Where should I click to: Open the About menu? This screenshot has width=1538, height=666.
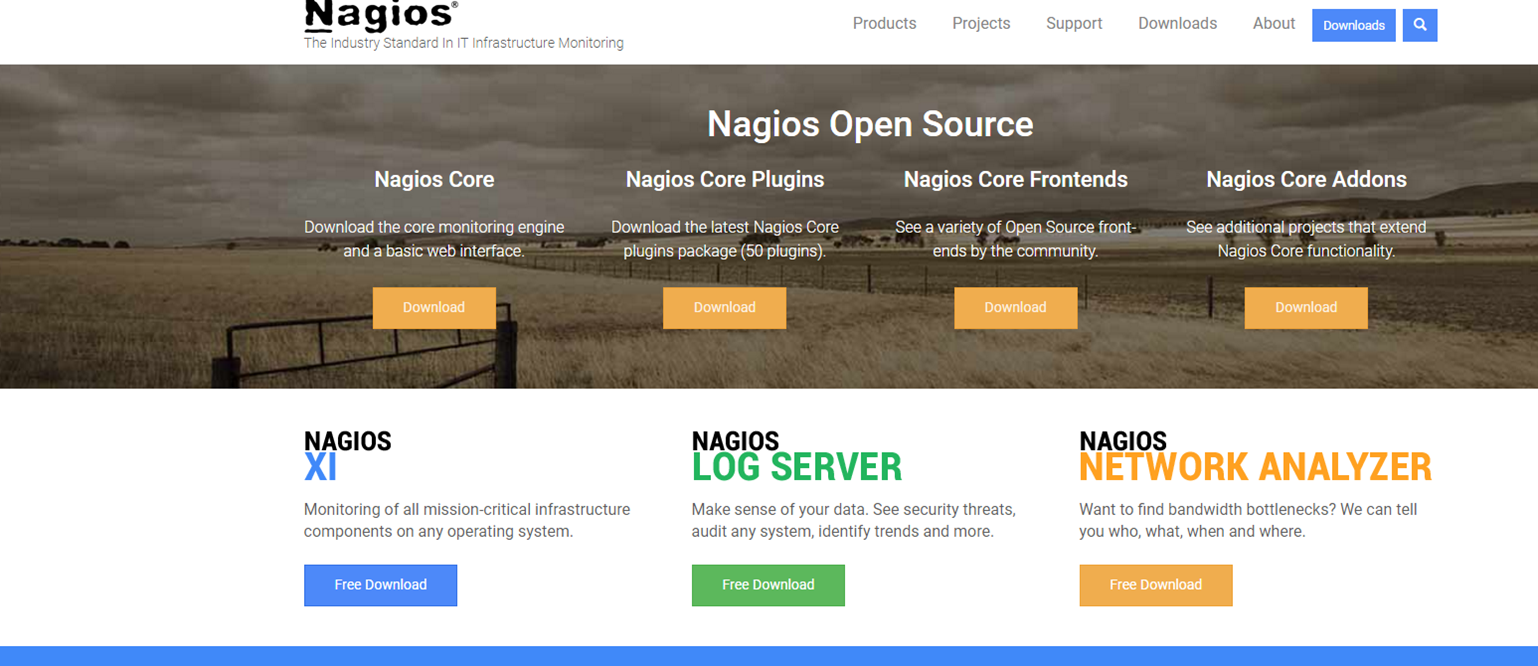point(1274,23)
